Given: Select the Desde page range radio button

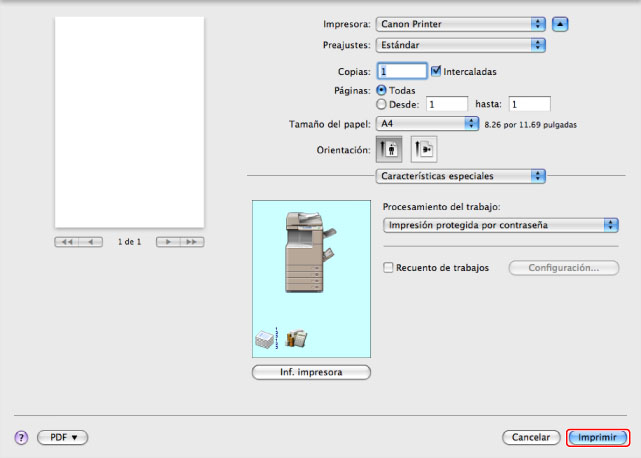Looking at the screenshot, I should (x=380, y=103).
